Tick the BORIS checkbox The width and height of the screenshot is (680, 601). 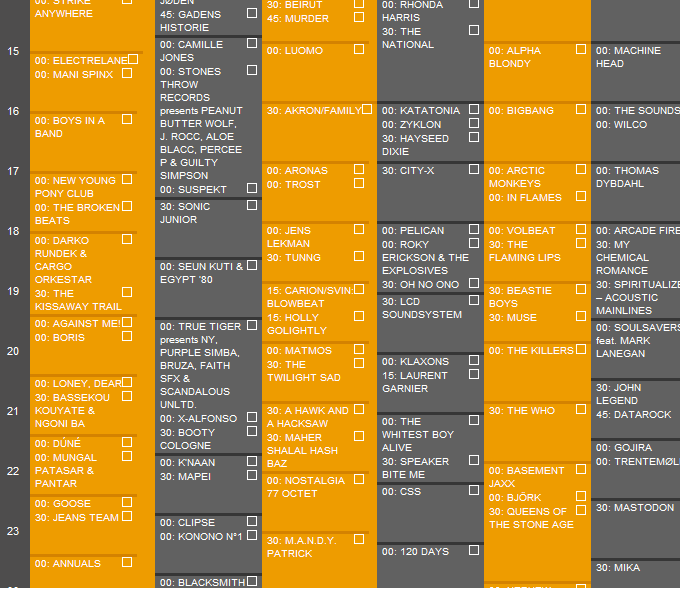(x=127, y=336)
